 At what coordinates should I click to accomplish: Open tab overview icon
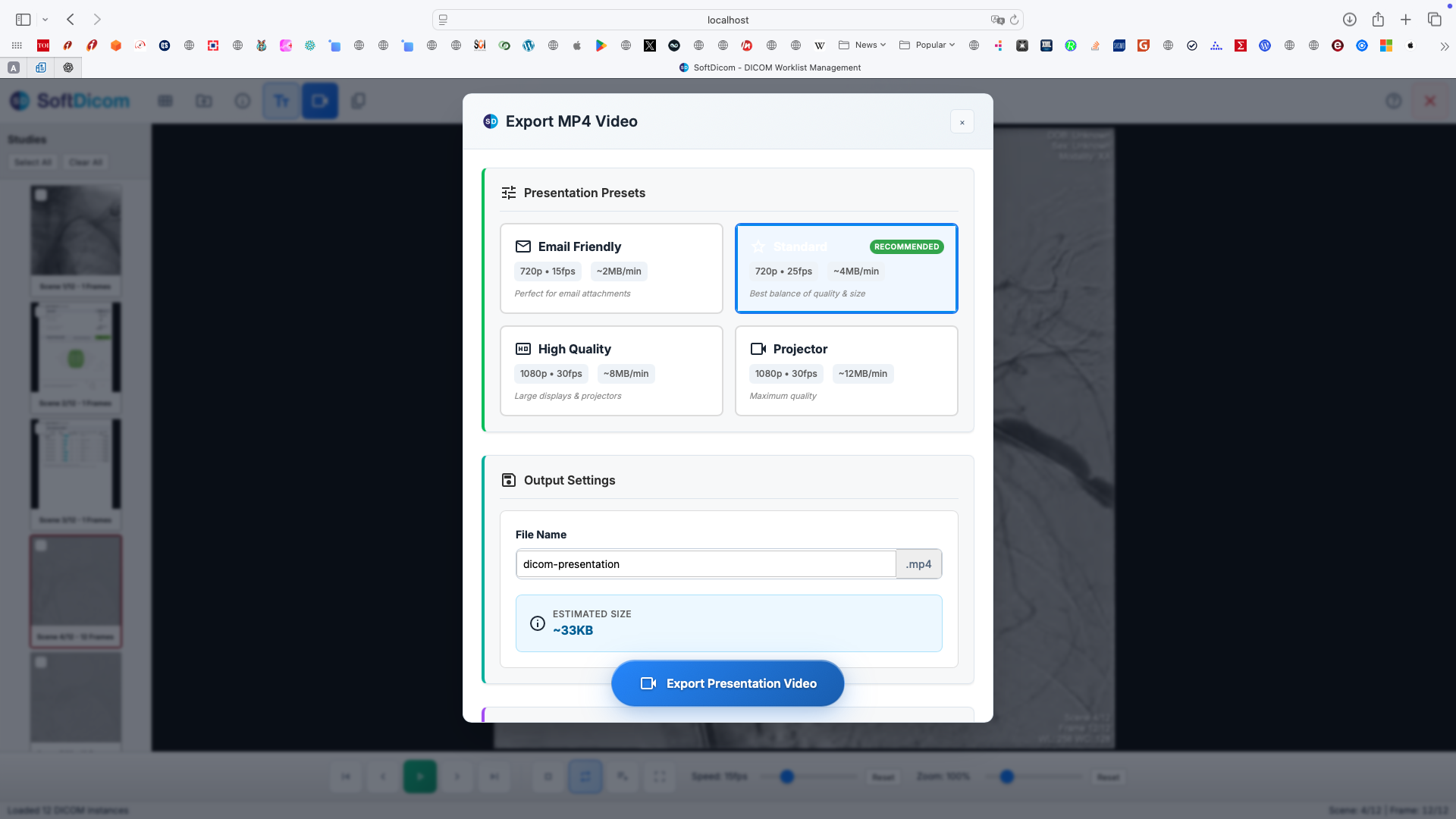(1434, 20)
